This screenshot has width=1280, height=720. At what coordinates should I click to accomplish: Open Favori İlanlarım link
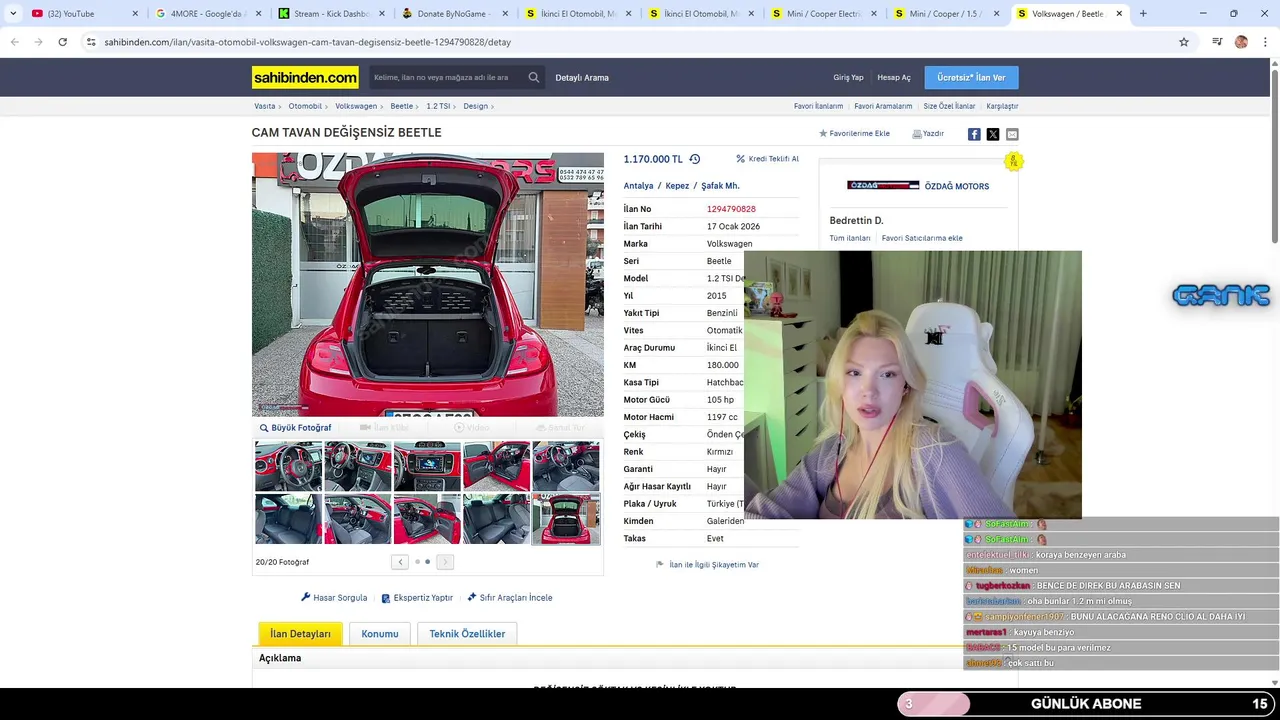pyautogui.click(x=818, y=106)
